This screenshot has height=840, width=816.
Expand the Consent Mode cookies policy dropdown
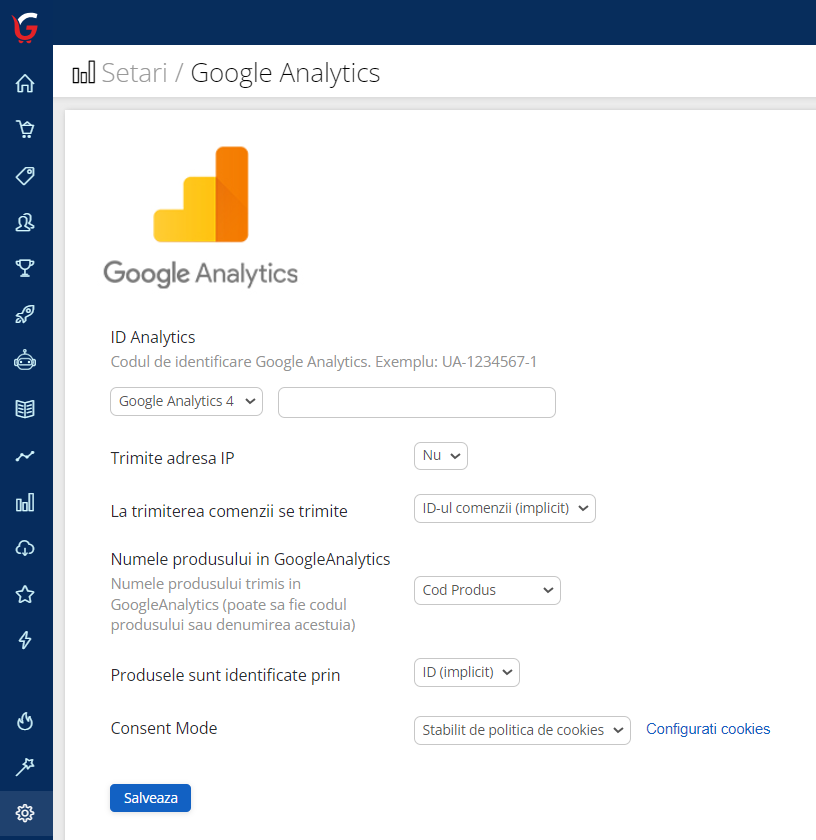(x=521, y=730)
